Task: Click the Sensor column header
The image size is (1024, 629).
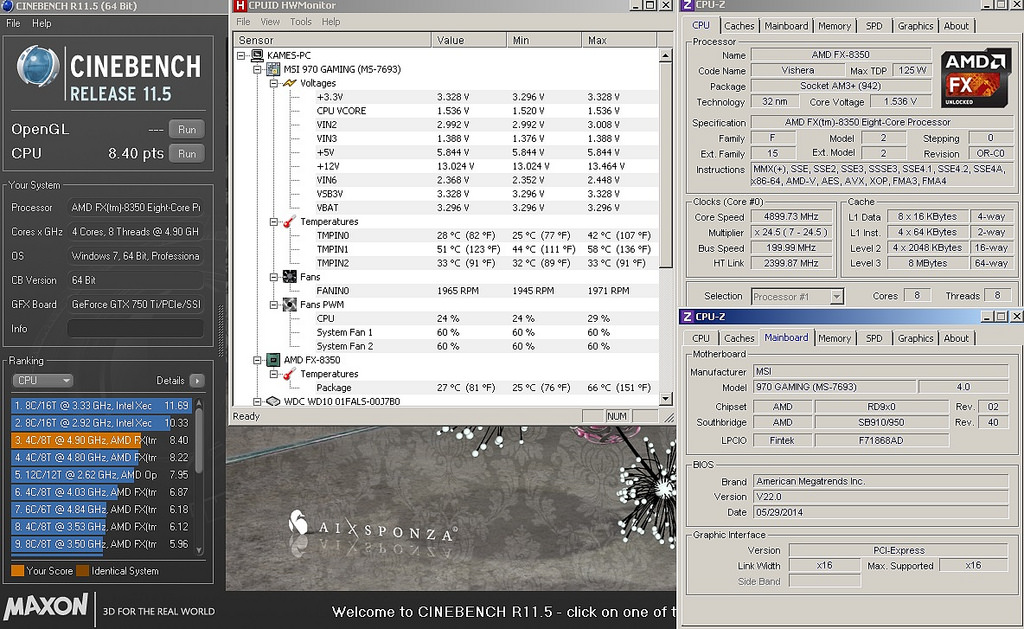Action: 332,40
